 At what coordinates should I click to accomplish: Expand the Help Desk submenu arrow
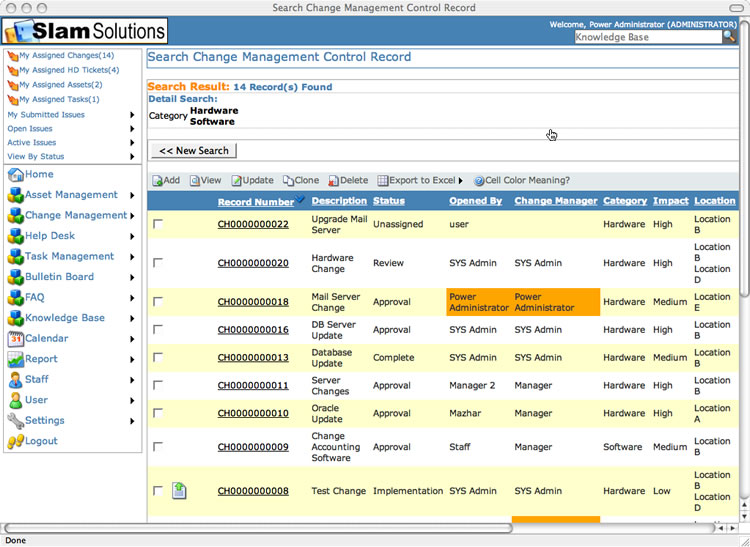point(132,236)
